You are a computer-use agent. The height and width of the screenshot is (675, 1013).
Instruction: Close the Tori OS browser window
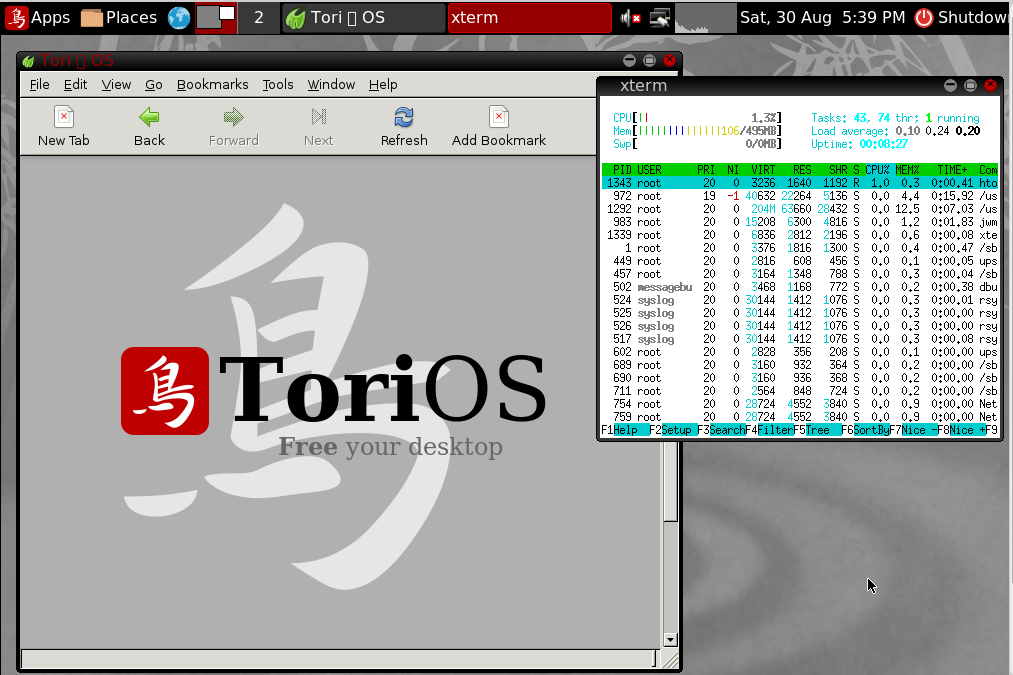coord(669,61)
